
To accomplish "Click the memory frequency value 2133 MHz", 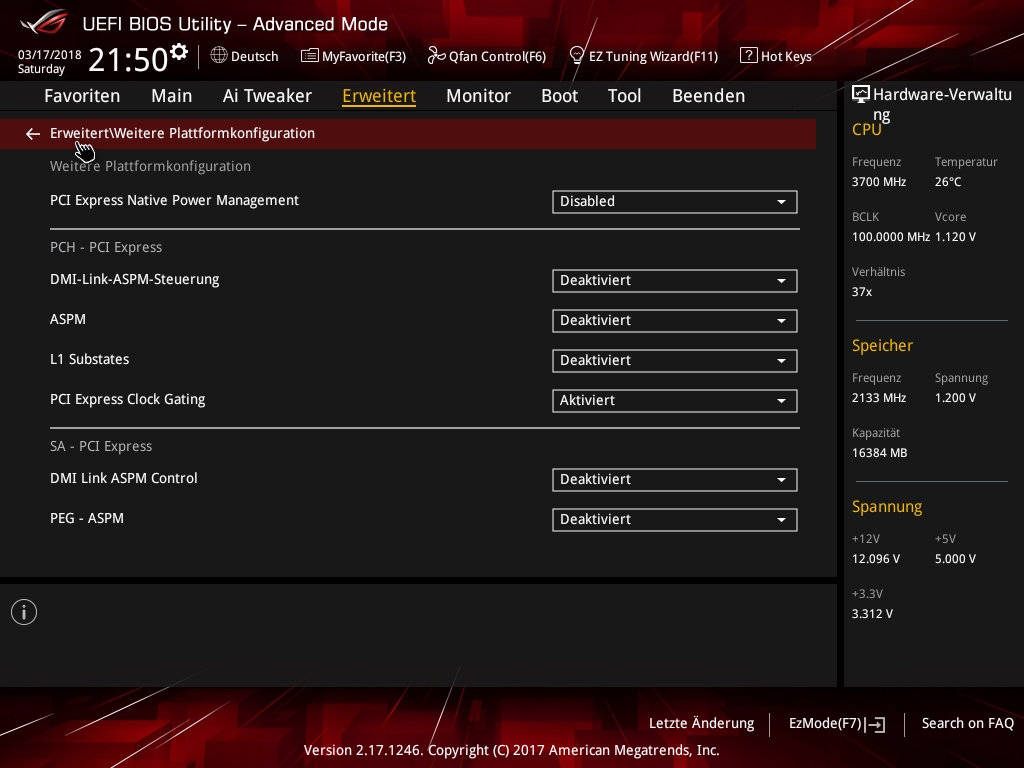I will point(879,398).
